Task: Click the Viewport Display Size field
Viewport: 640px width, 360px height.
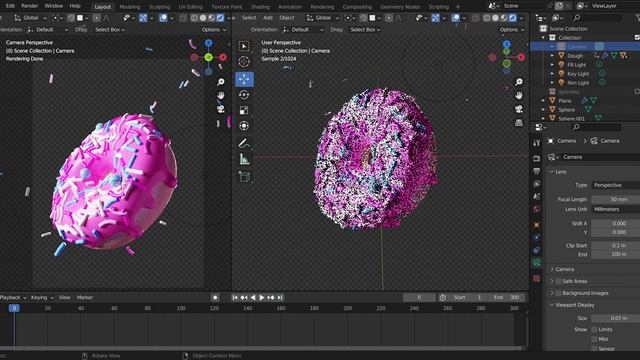Action: tap(616, 318)
